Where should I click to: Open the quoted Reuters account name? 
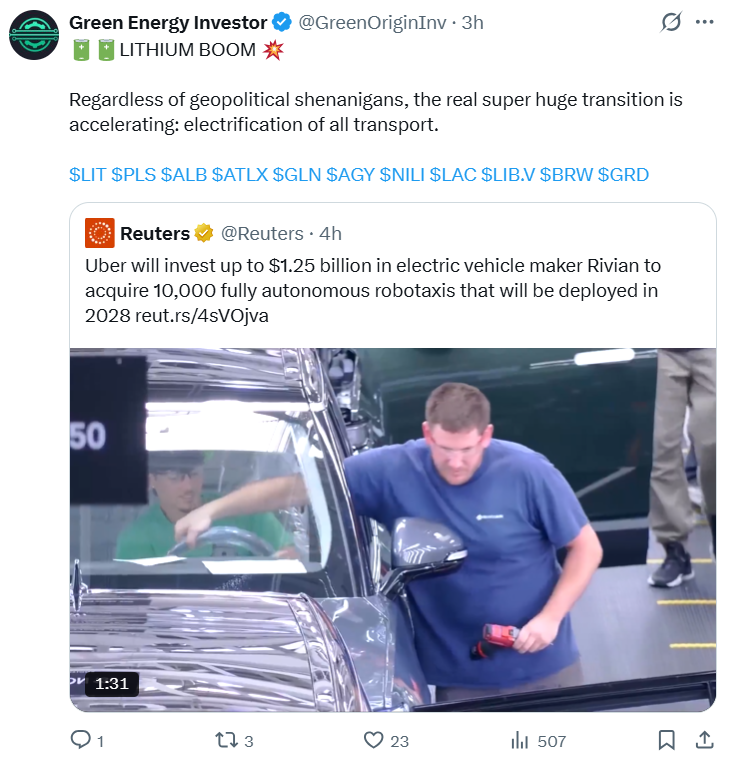[x=155, y=233]
